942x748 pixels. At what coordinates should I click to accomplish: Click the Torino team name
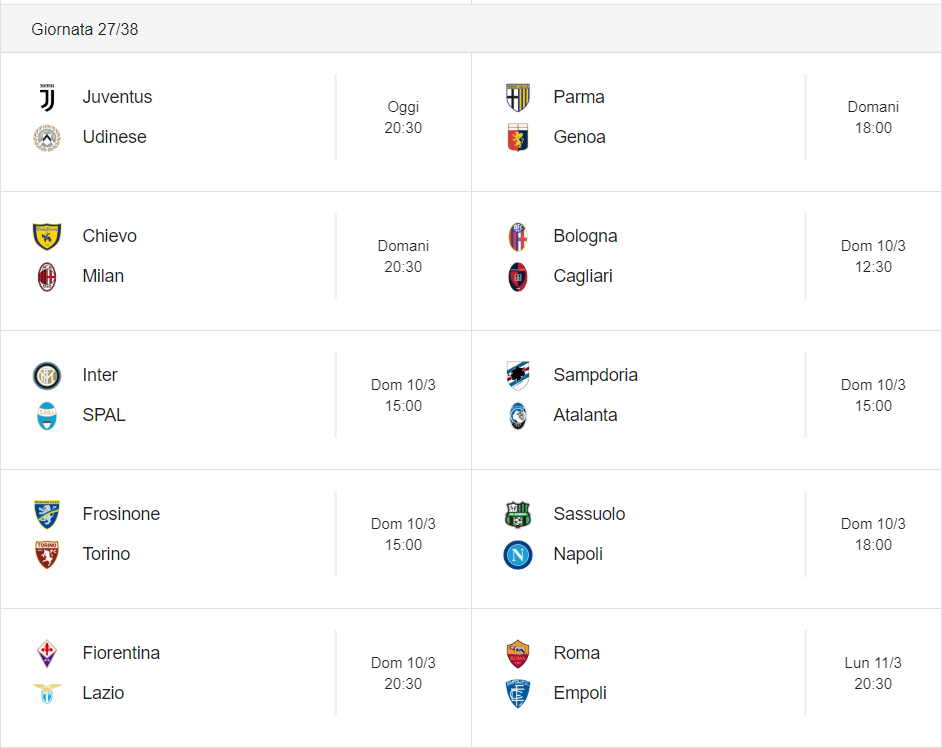[106, 554]
